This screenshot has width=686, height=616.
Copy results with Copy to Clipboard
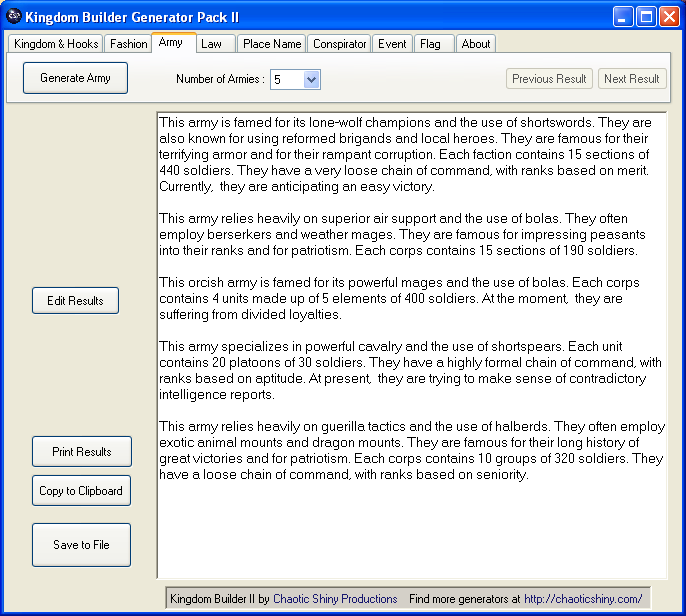click(x=81, y=490)
